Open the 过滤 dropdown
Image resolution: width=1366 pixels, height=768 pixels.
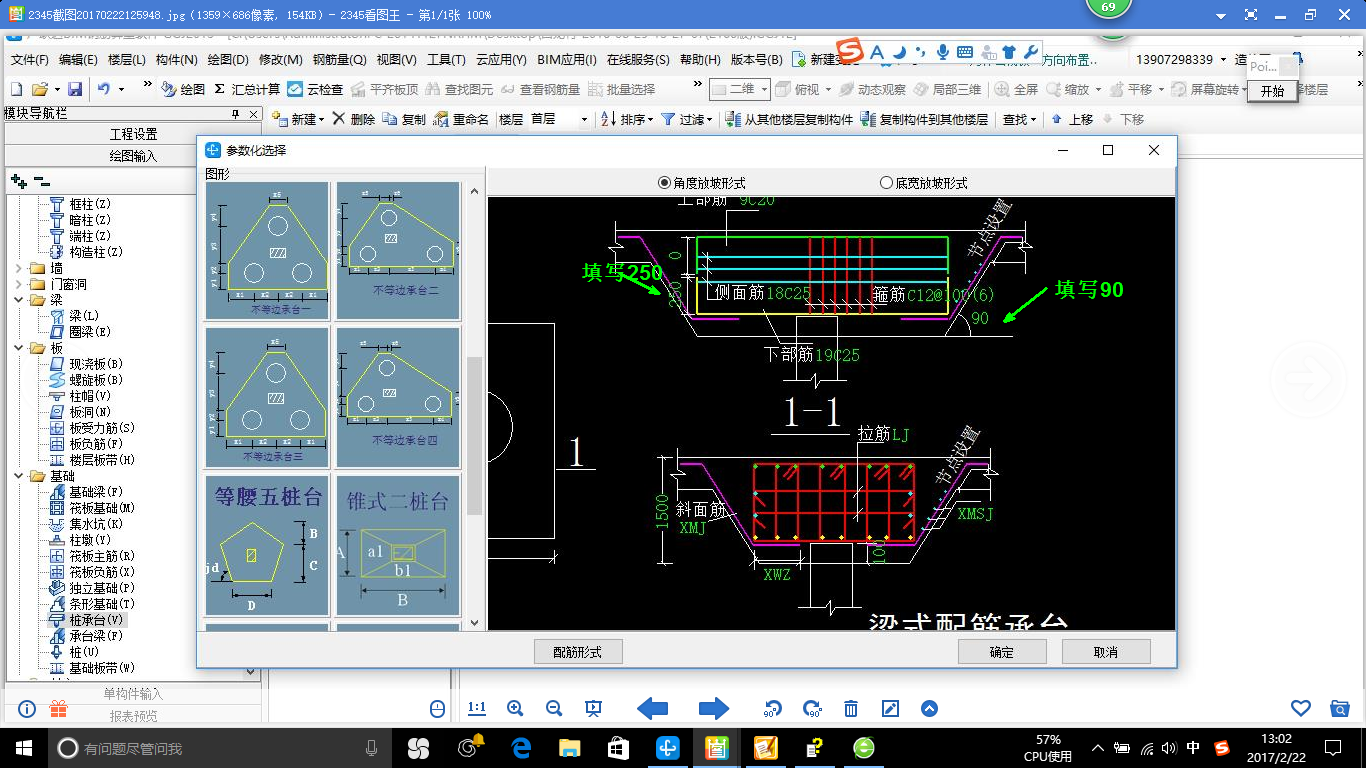(686, 119)
